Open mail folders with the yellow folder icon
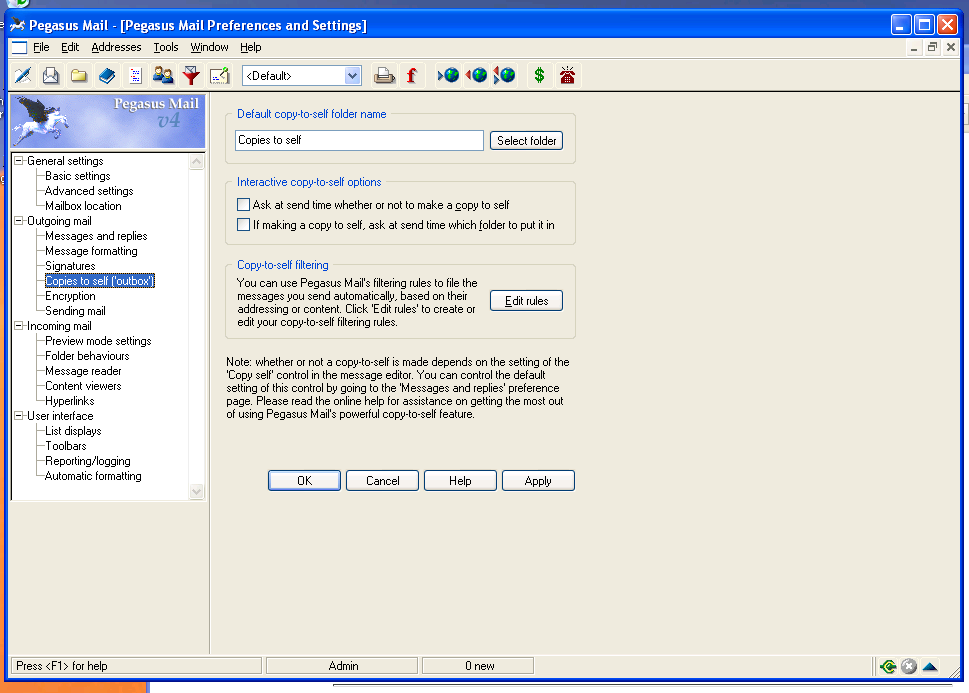Screen dimensions: 969x693 pyautogui.click(x=78, y=75)
